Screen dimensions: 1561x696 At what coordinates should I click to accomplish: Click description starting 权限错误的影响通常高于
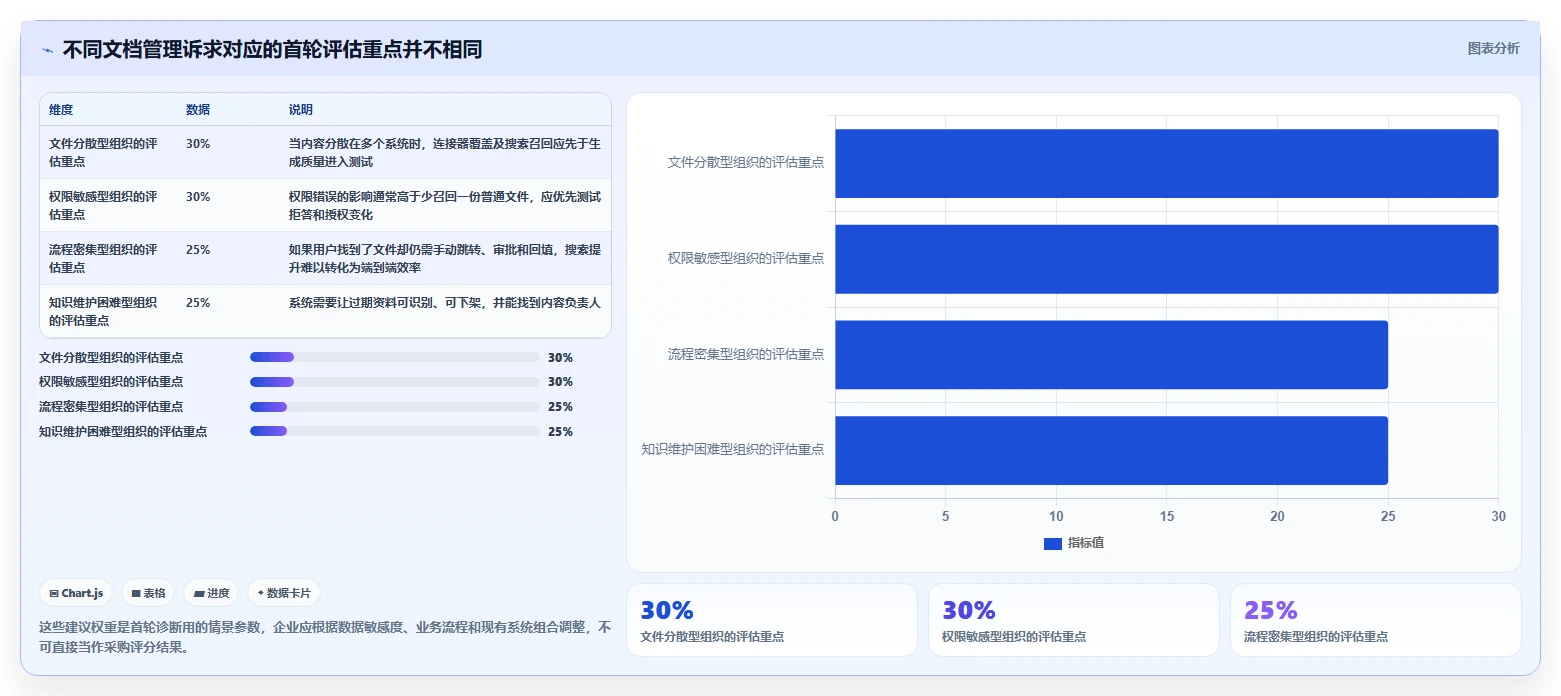(445, 205)
